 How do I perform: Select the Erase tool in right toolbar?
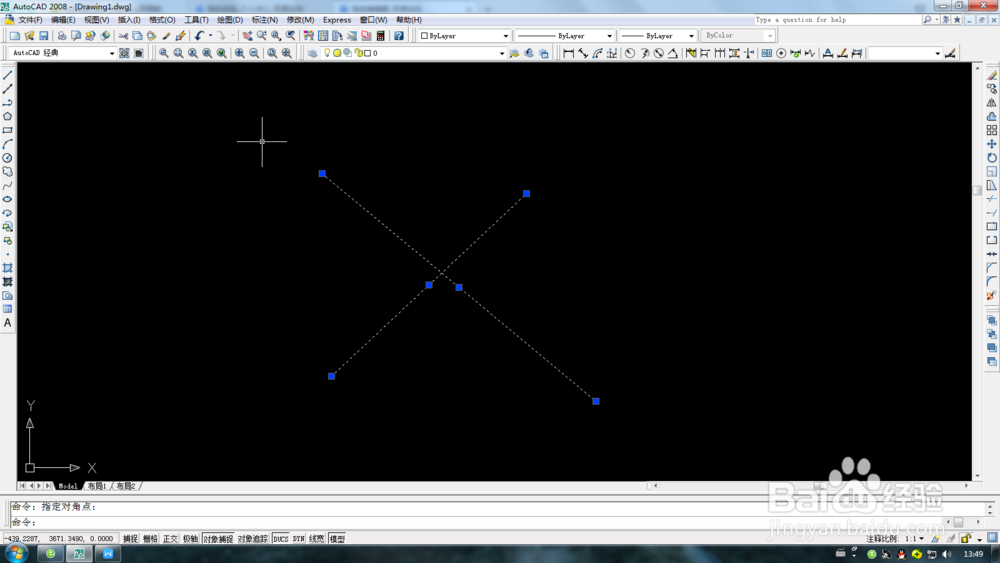tap(992, 75)
